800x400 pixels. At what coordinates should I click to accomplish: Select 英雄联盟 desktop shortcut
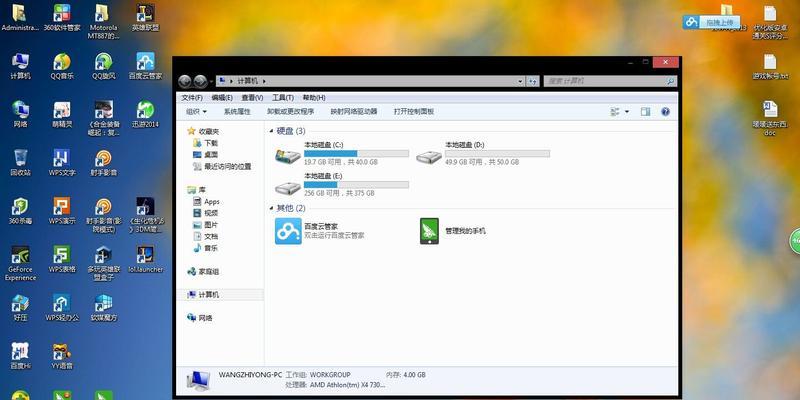[x=145, y=17]
